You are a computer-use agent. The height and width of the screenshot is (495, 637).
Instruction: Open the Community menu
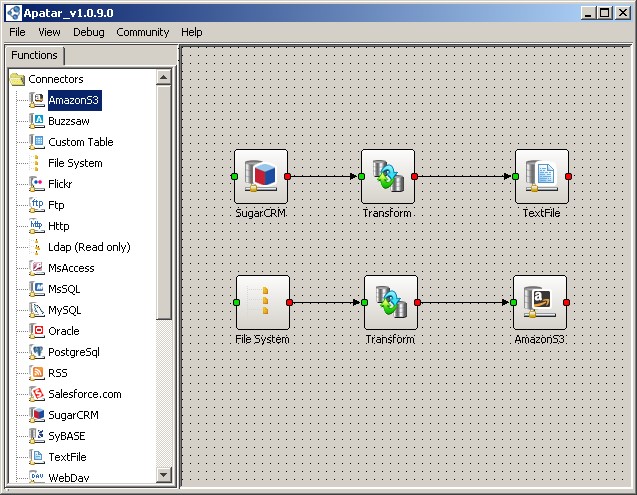coord(143,32)
